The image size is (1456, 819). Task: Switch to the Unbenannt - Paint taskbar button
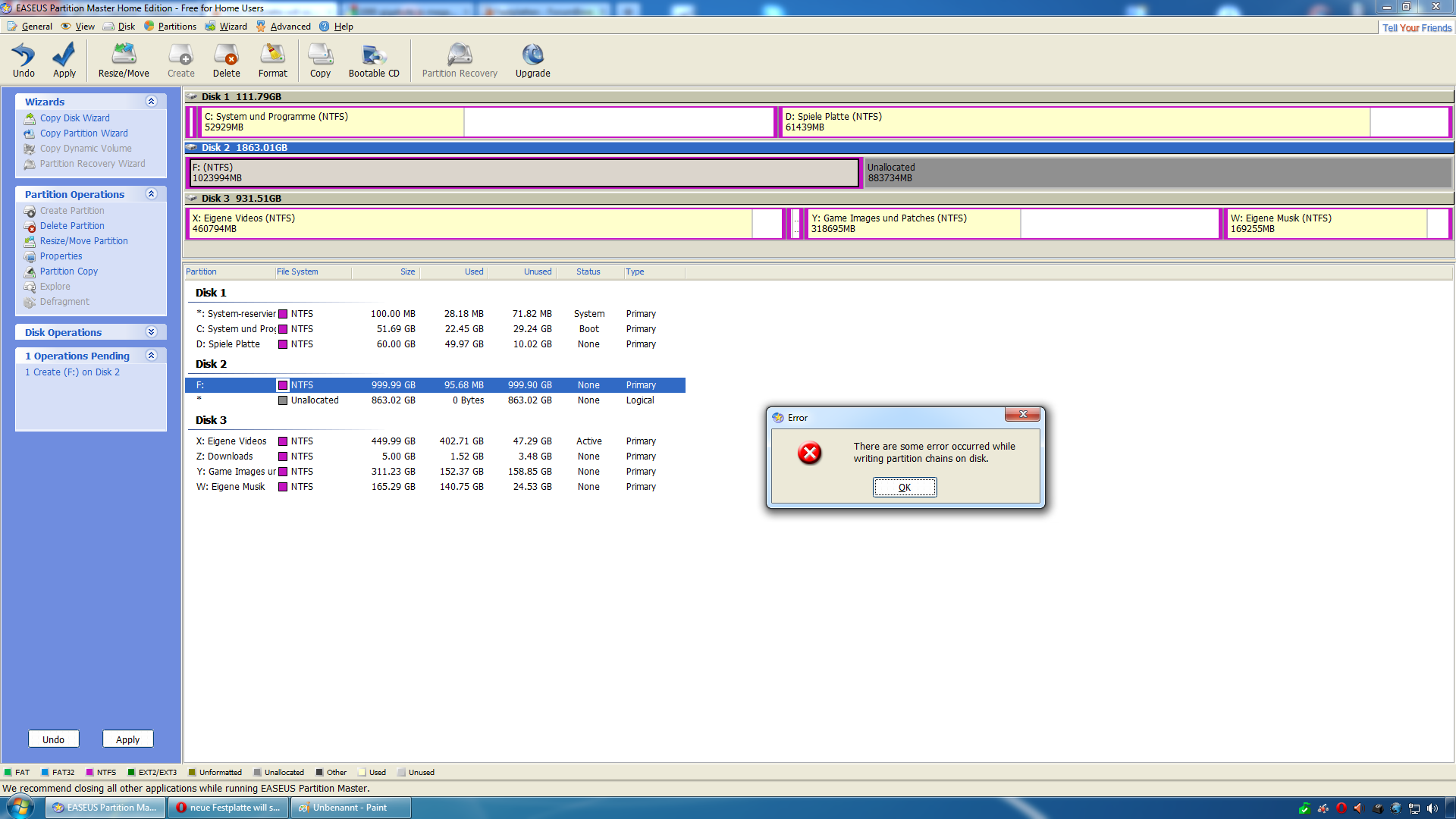(351, 808)
